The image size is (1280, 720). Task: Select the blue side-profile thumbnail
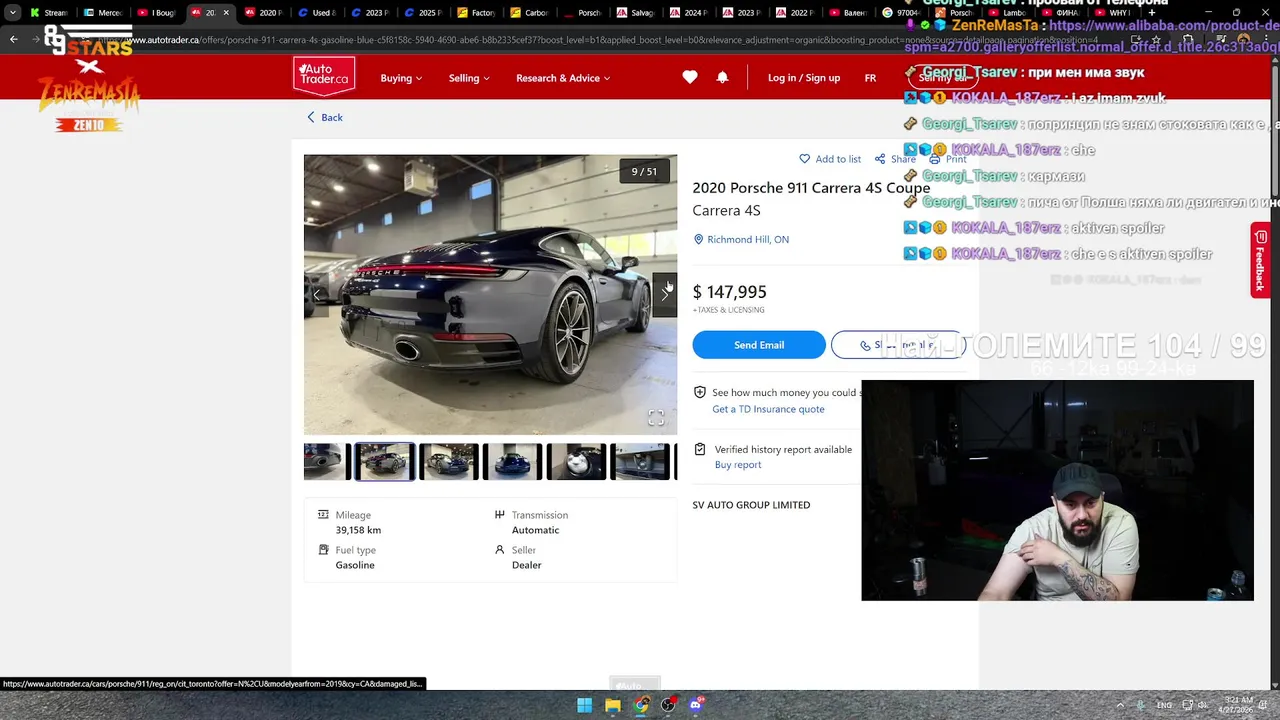513,462
